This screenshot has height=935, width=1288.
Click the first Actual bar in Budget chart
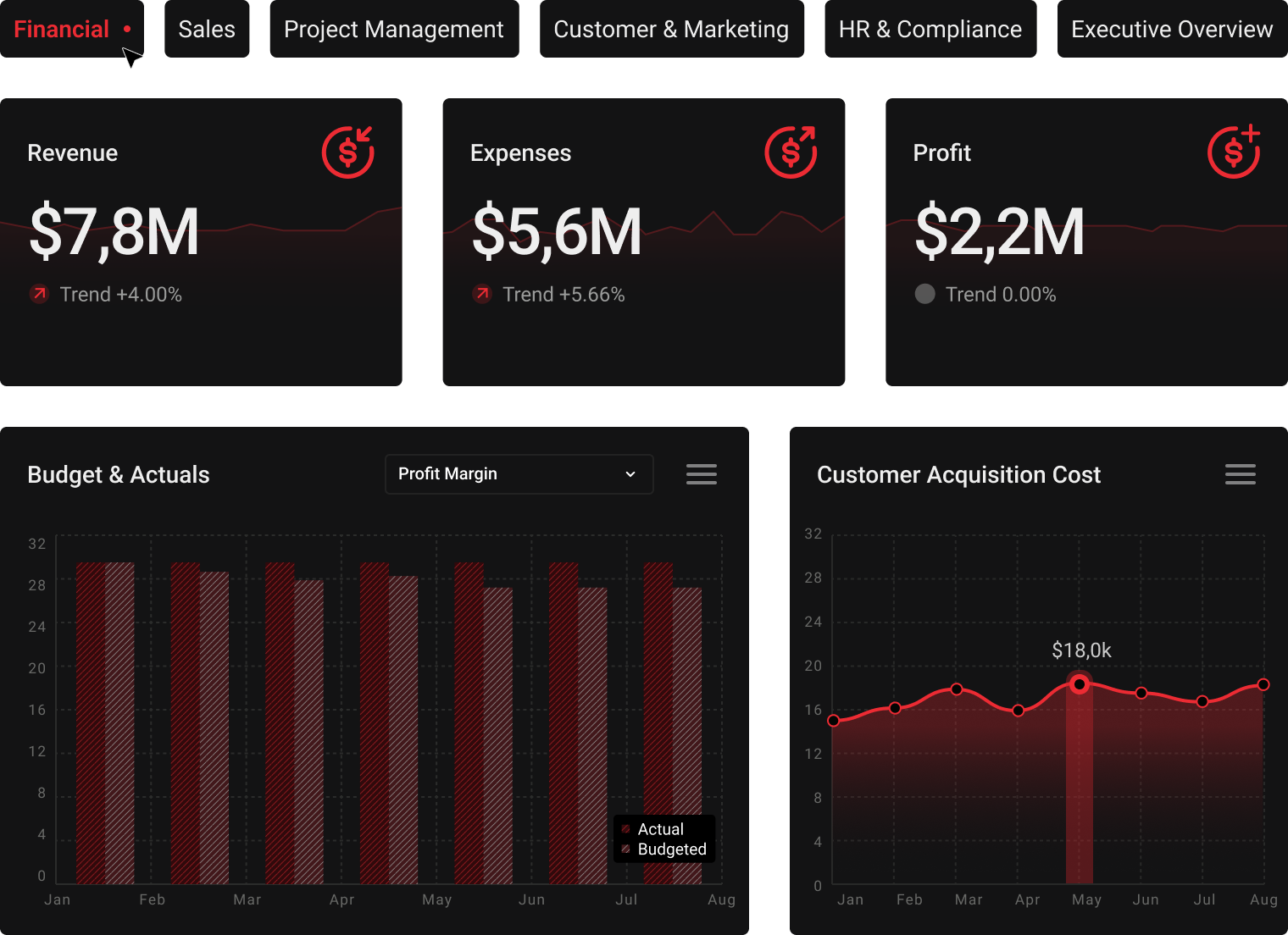pyautogui.click(x=91, y=723)
